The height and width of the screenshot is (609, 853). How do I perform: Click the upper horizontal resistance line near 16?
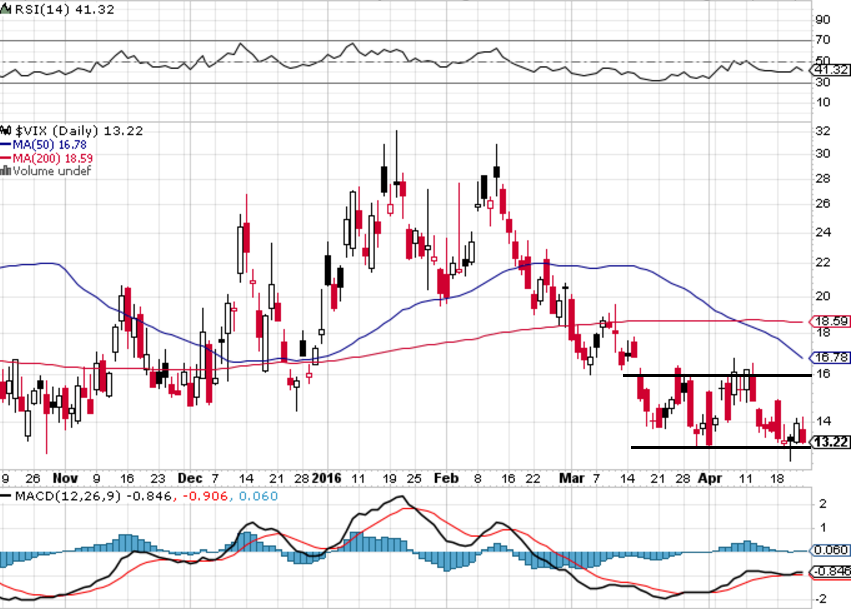coord(717,375)
